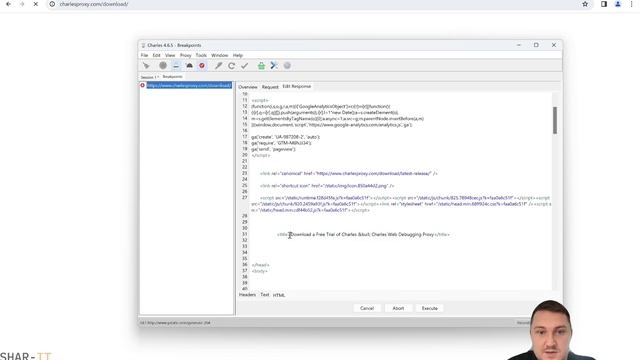Click the broom Clear Session icon
Screen dimensions: 640x360
click(x=146, y=66)
